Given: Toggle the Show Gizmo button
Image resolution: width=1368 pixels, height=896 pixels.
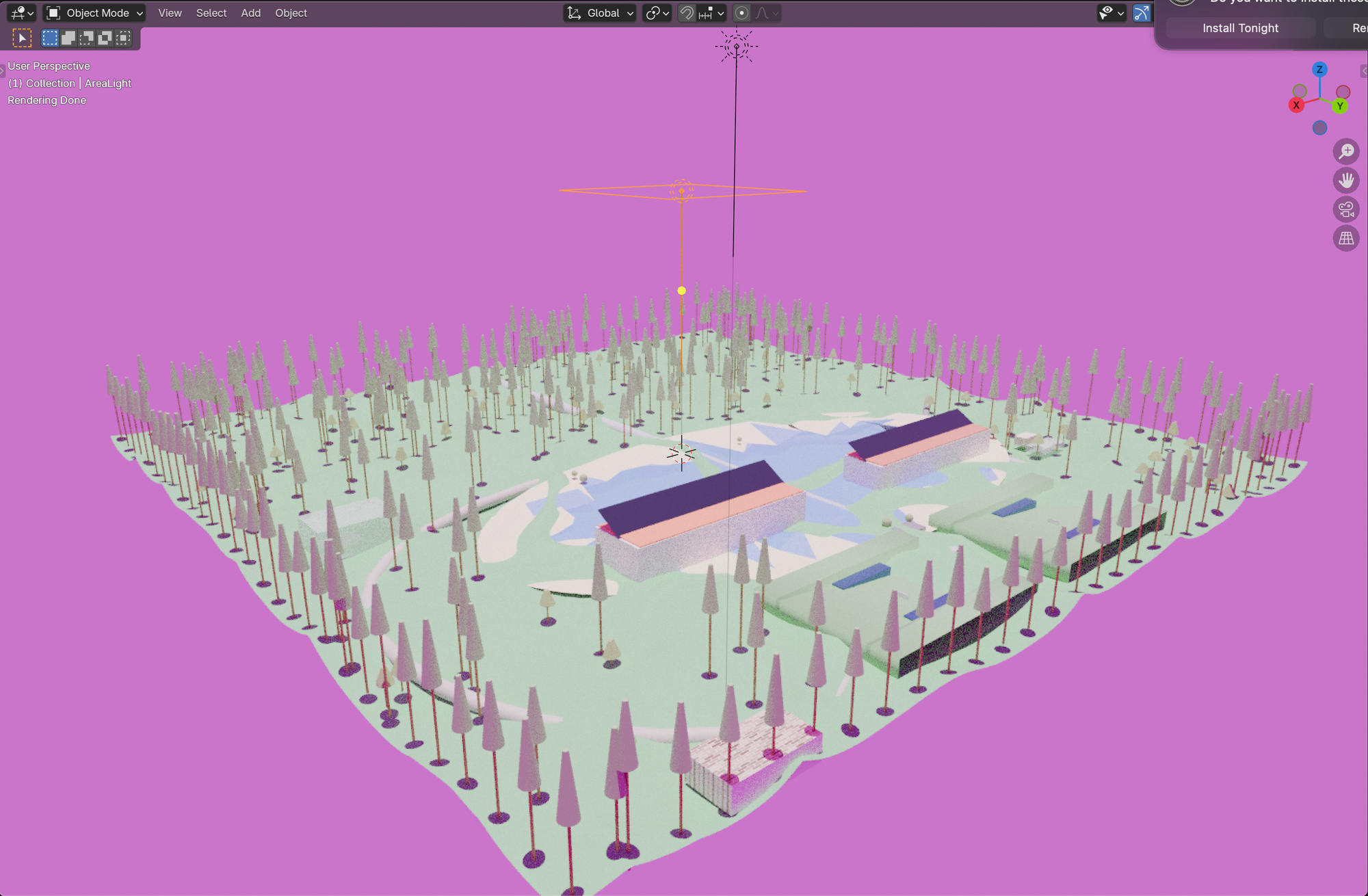Looking at the screenshot, I should [1142, 13].
